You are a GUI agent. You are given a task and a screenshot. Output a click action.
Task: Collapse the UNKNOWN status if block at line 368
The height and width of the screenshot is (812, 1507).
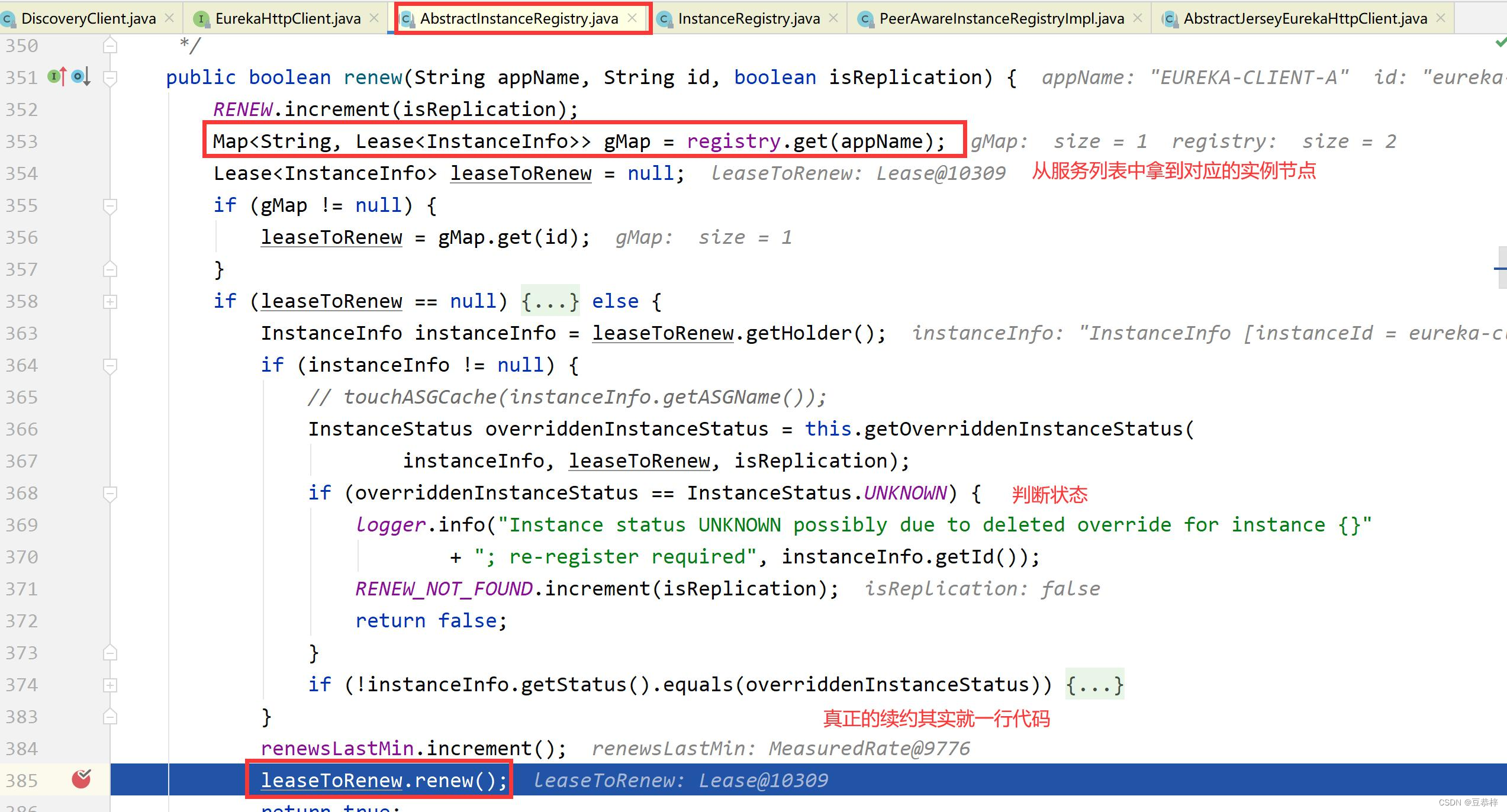tap(110, 493)
